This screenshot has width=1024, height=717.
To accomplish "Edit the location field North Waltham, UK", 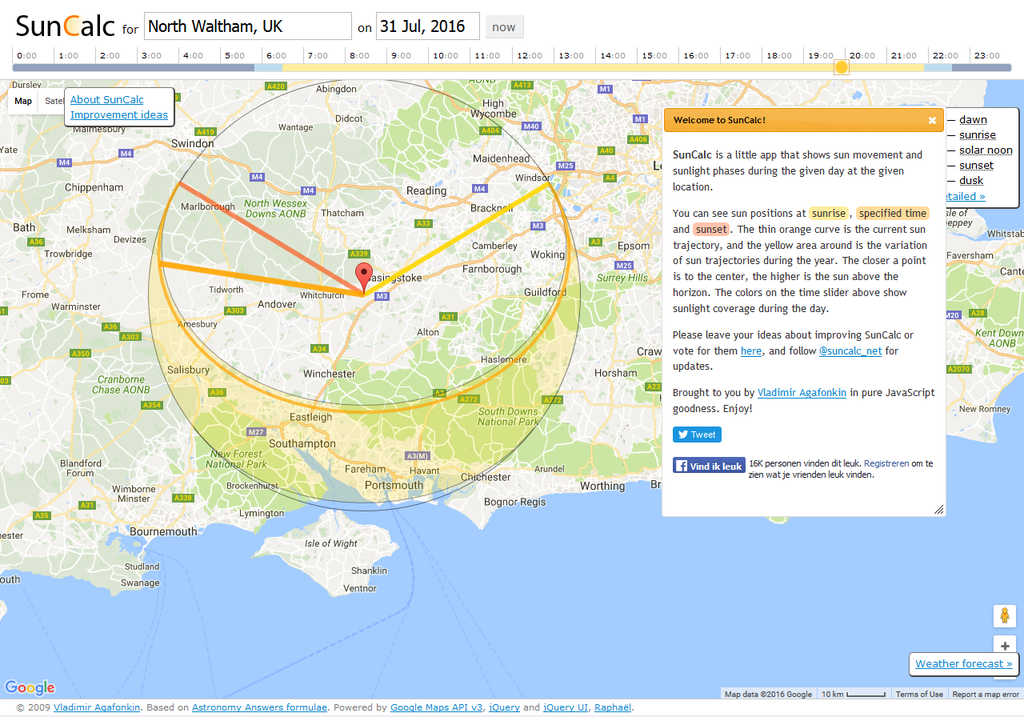I will tap(248, 27).
